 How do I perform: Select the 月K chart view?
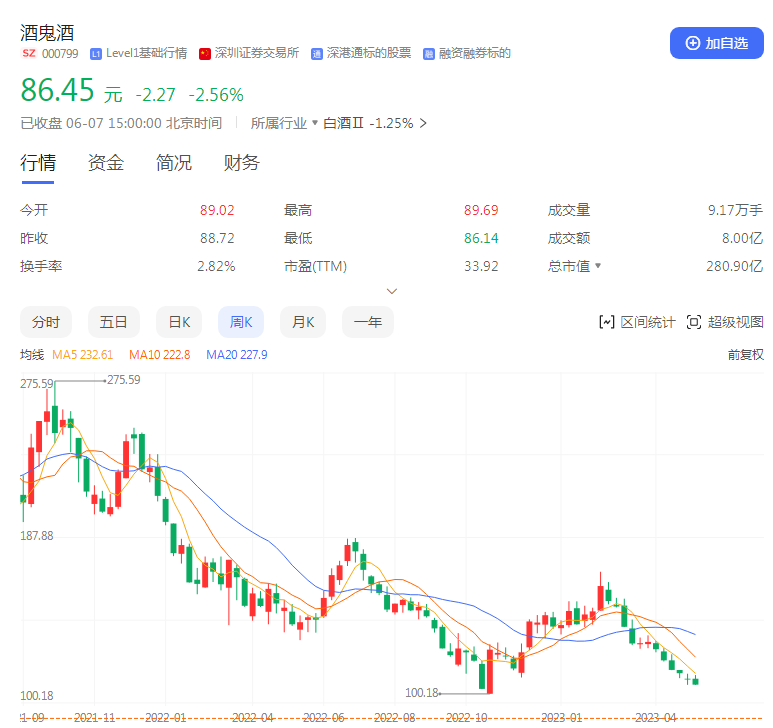303,322
